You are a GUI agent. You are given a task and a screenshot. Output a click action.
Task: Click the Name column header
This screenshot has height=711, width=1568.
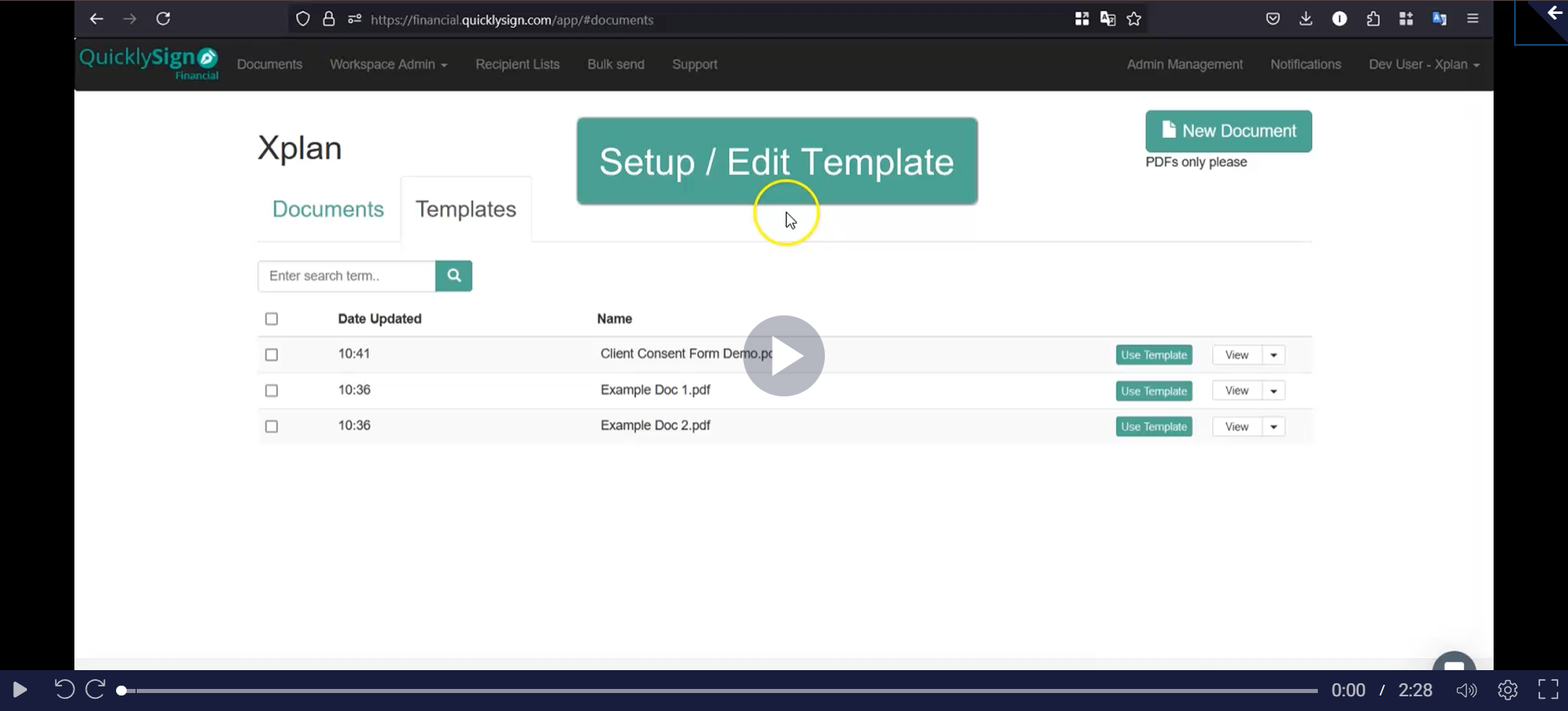coord(614,319)
